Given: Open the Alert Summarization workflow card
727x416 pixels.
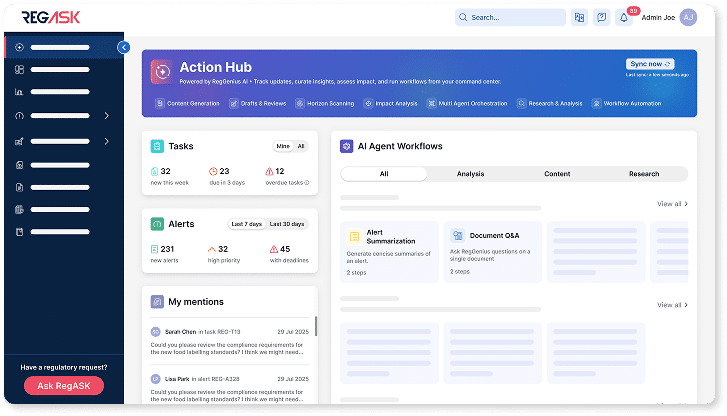Looking at the screenshot, I should click(x=389, y=252).
